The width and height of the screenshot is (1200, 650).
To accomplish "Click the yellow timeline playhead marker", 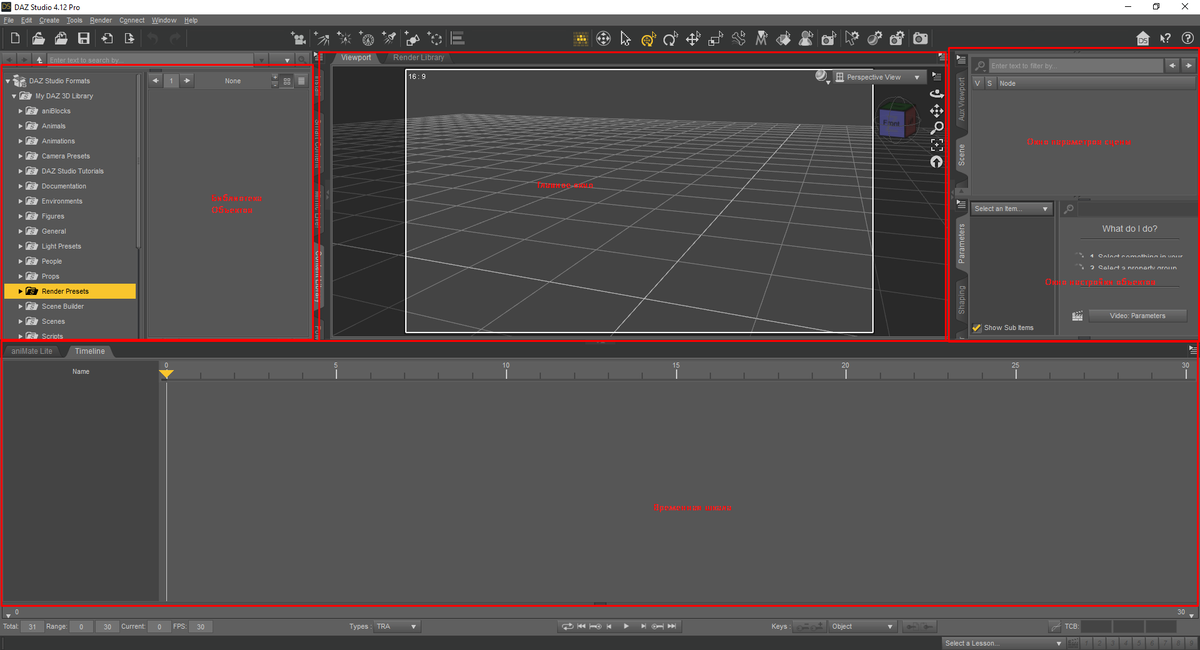I will pyautogui.click(x=167, y=373).
